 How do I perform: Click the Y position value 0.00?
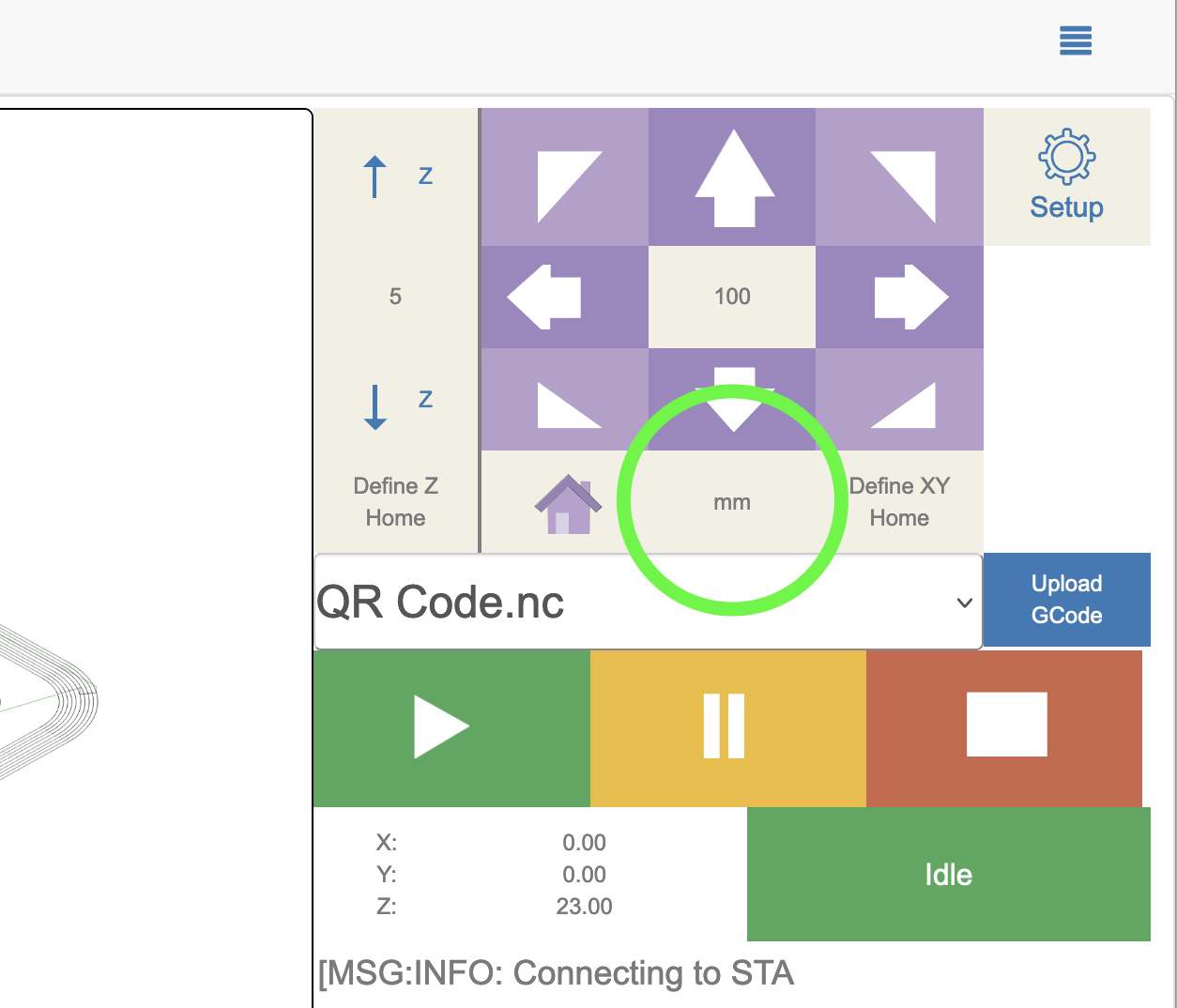click(584, 875)
